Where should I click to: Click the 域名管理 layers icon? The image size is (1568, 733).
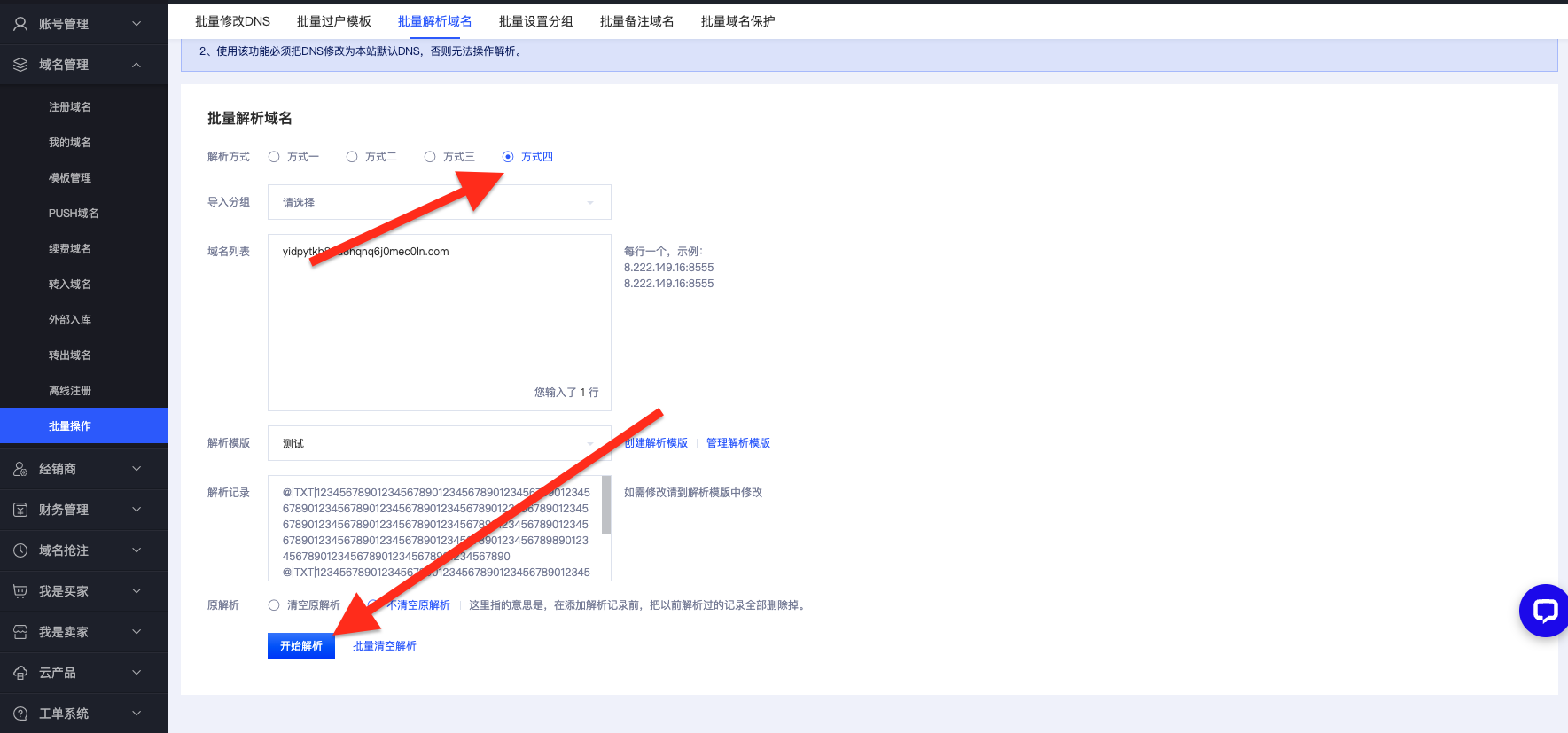click(20, 65)
